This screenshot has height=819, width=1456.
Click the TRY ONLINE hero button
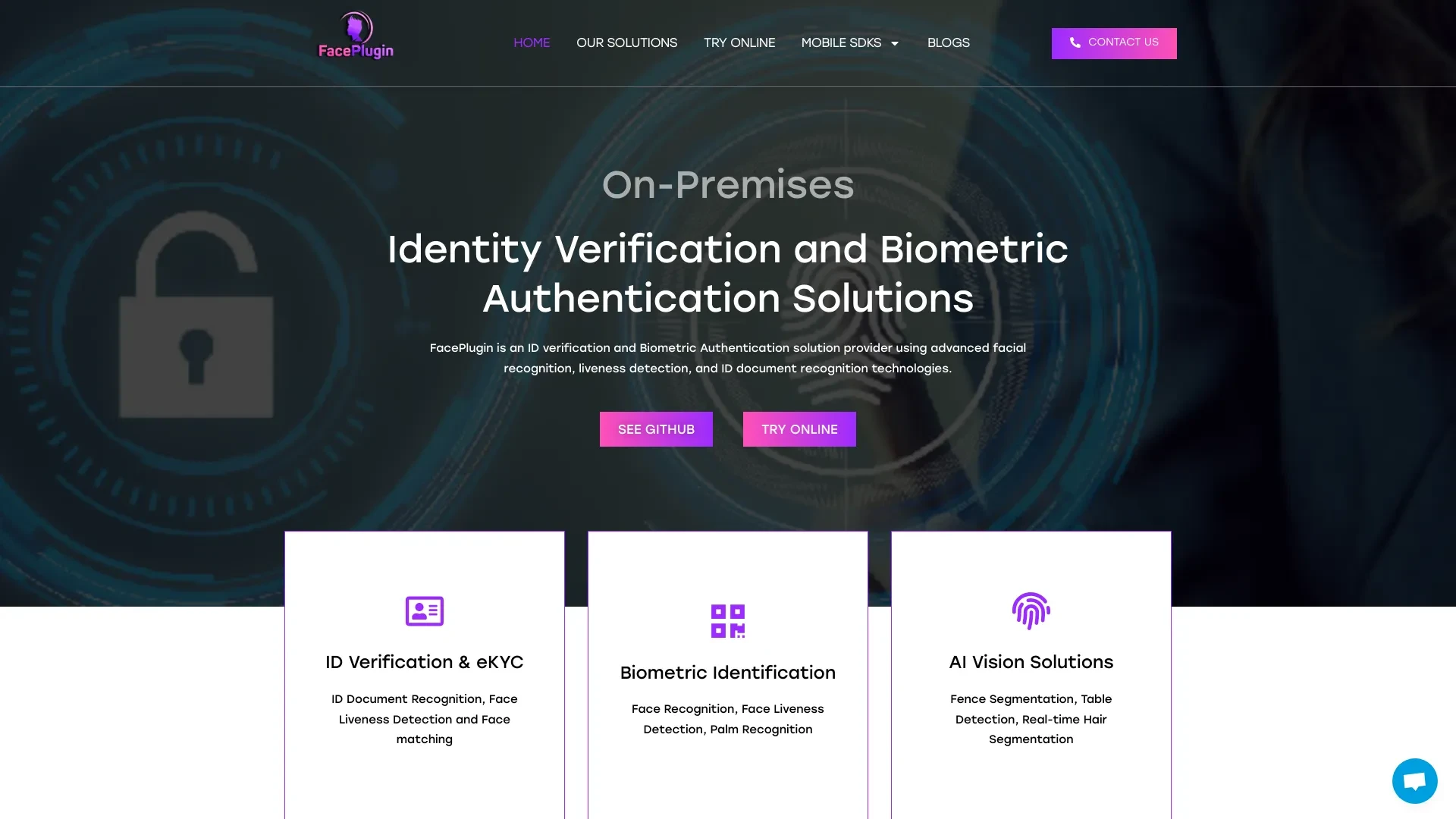coord(799,429)
